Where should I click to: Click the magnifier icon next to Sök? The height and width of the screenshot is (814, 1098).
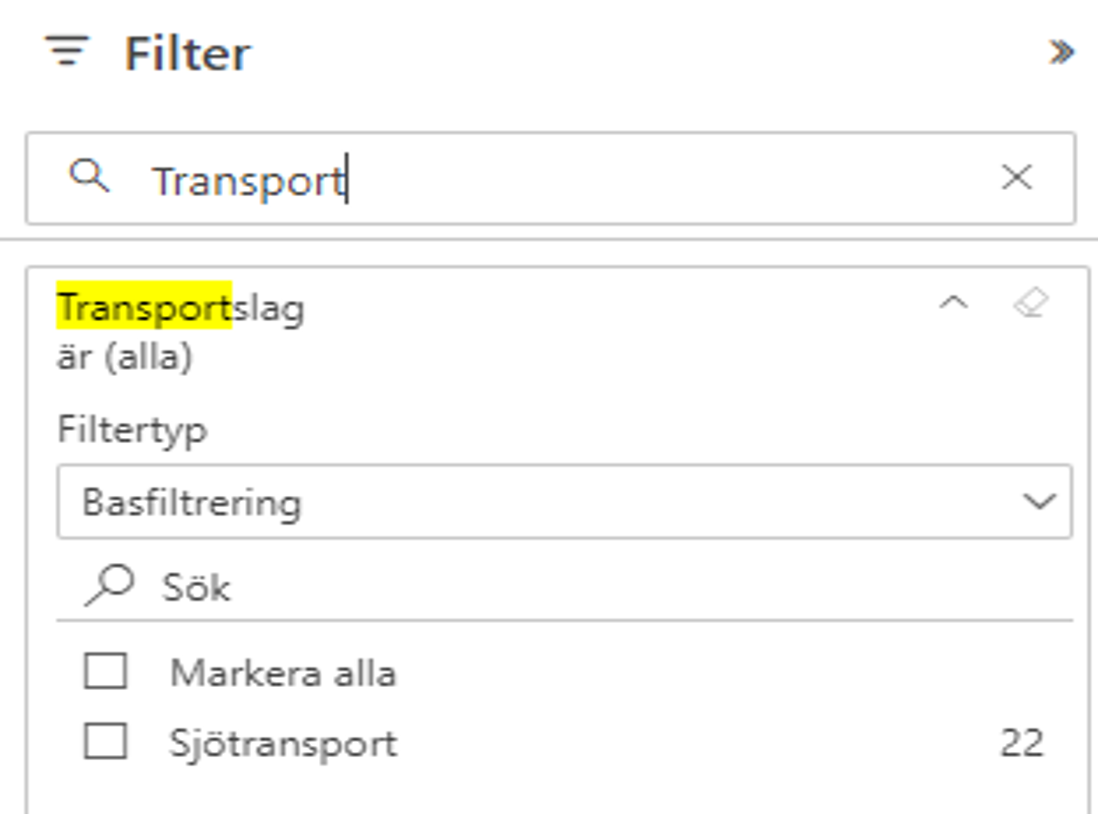[x=109, y=585]
